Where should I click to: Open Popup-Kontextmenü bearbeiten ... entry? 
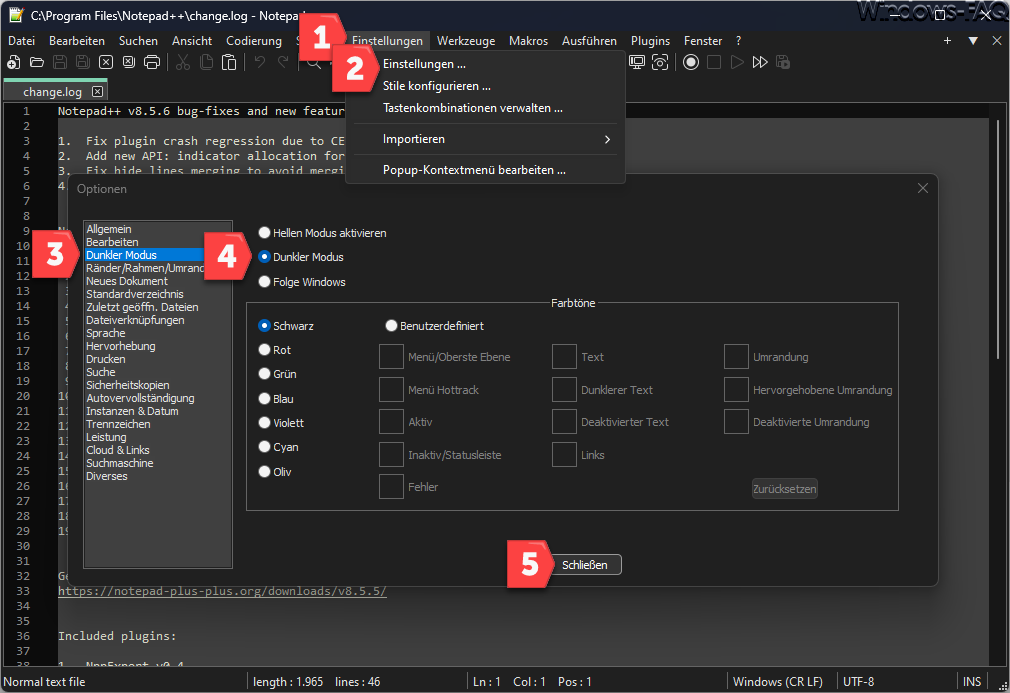[486, 170]
